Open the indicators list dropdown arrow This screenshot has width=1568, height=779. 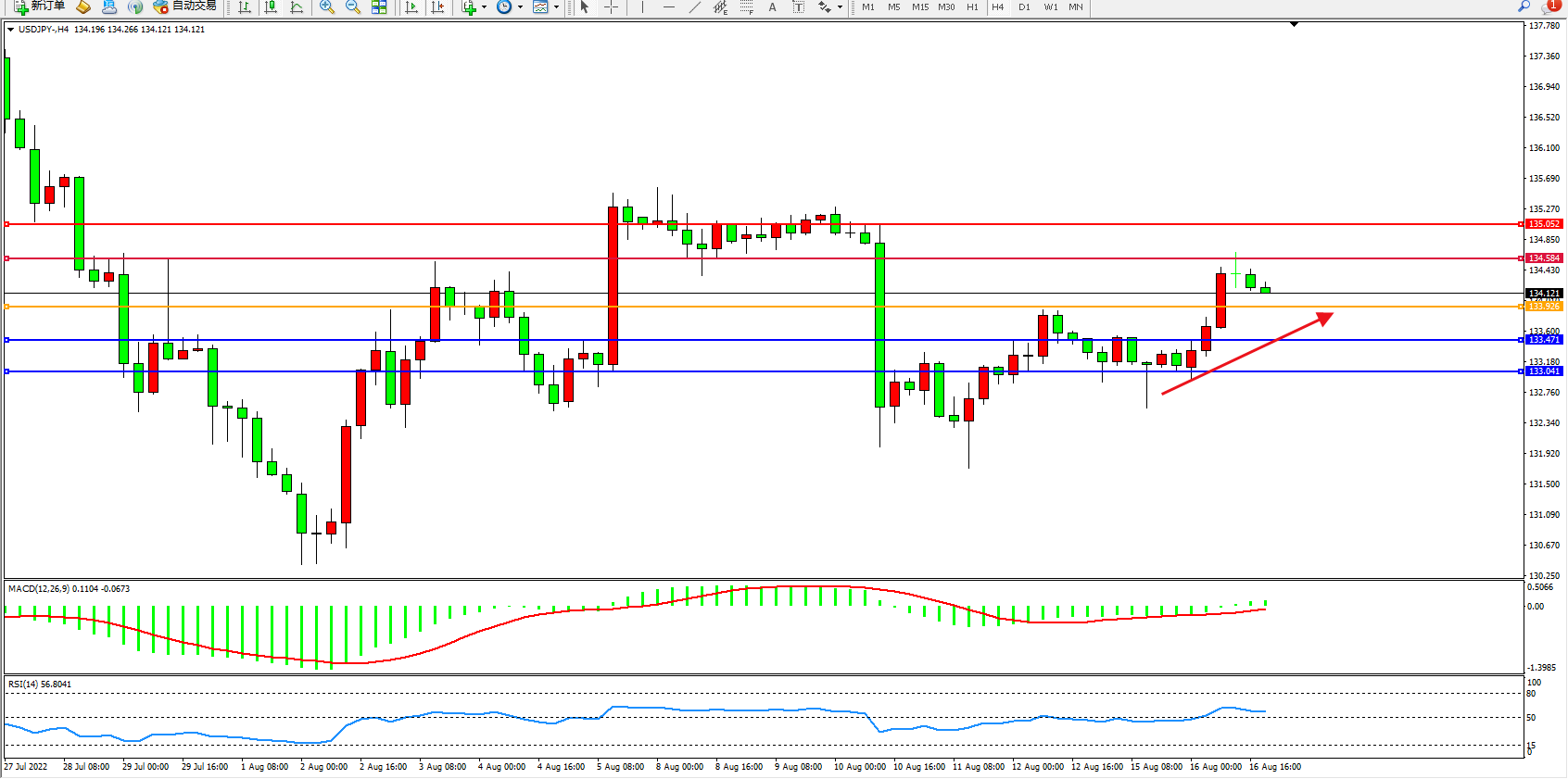tap(484, 7)
